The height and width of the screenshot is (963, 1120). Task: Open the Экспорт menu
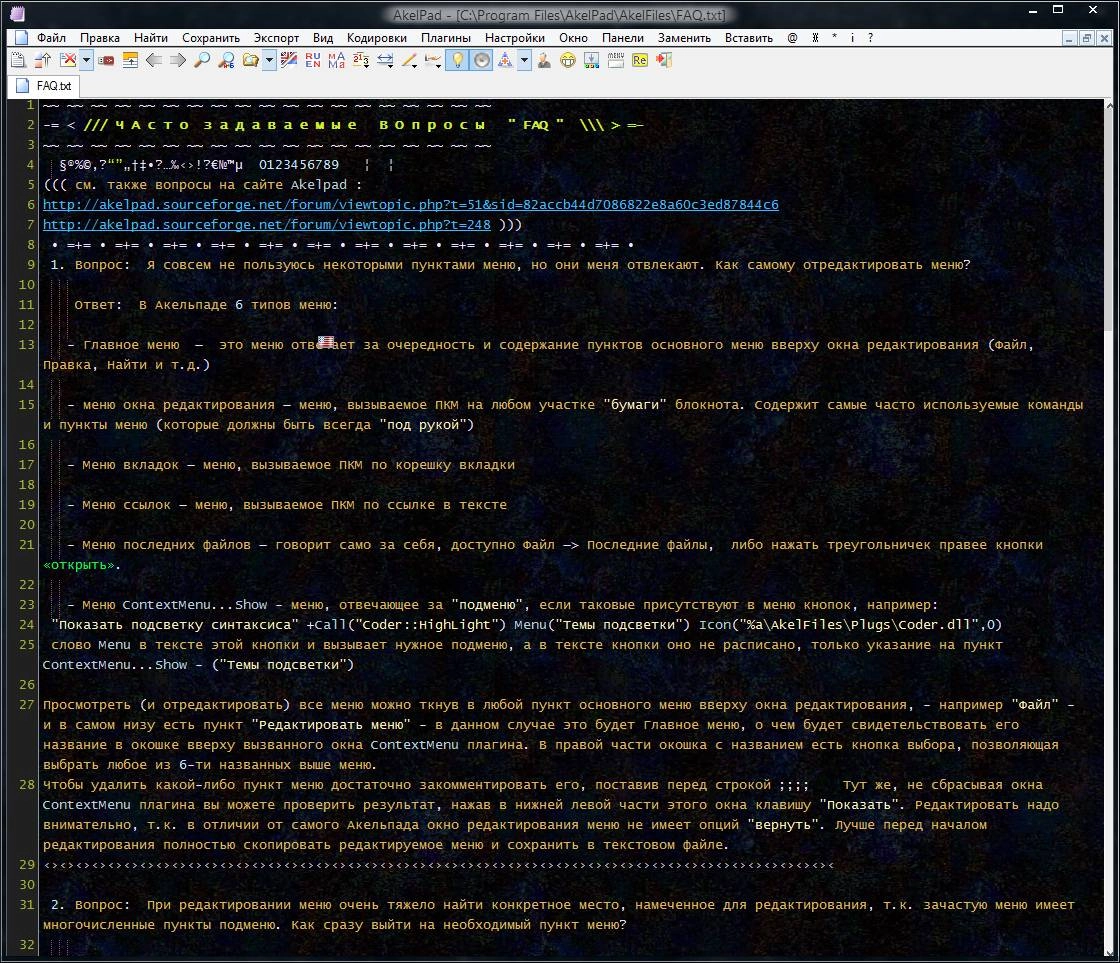[x=276, y=38]
